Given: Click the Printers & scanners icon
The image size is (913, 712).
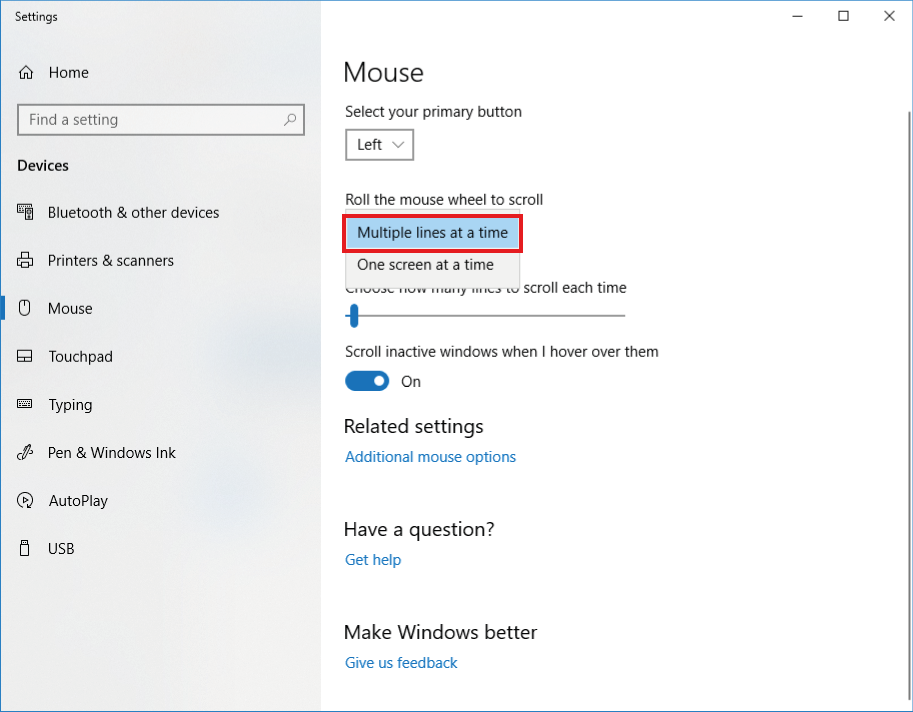Looking at the screenshot, I should point(26,261).
